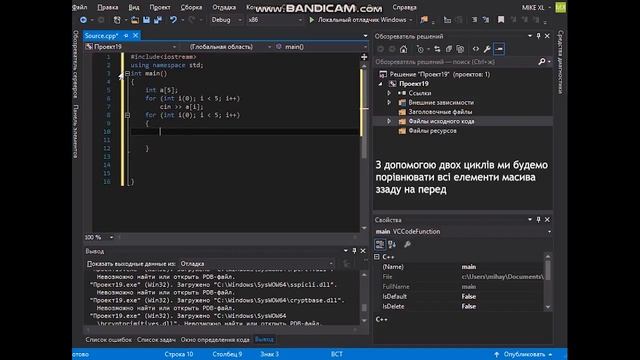Open the Сборка menu

191,7
